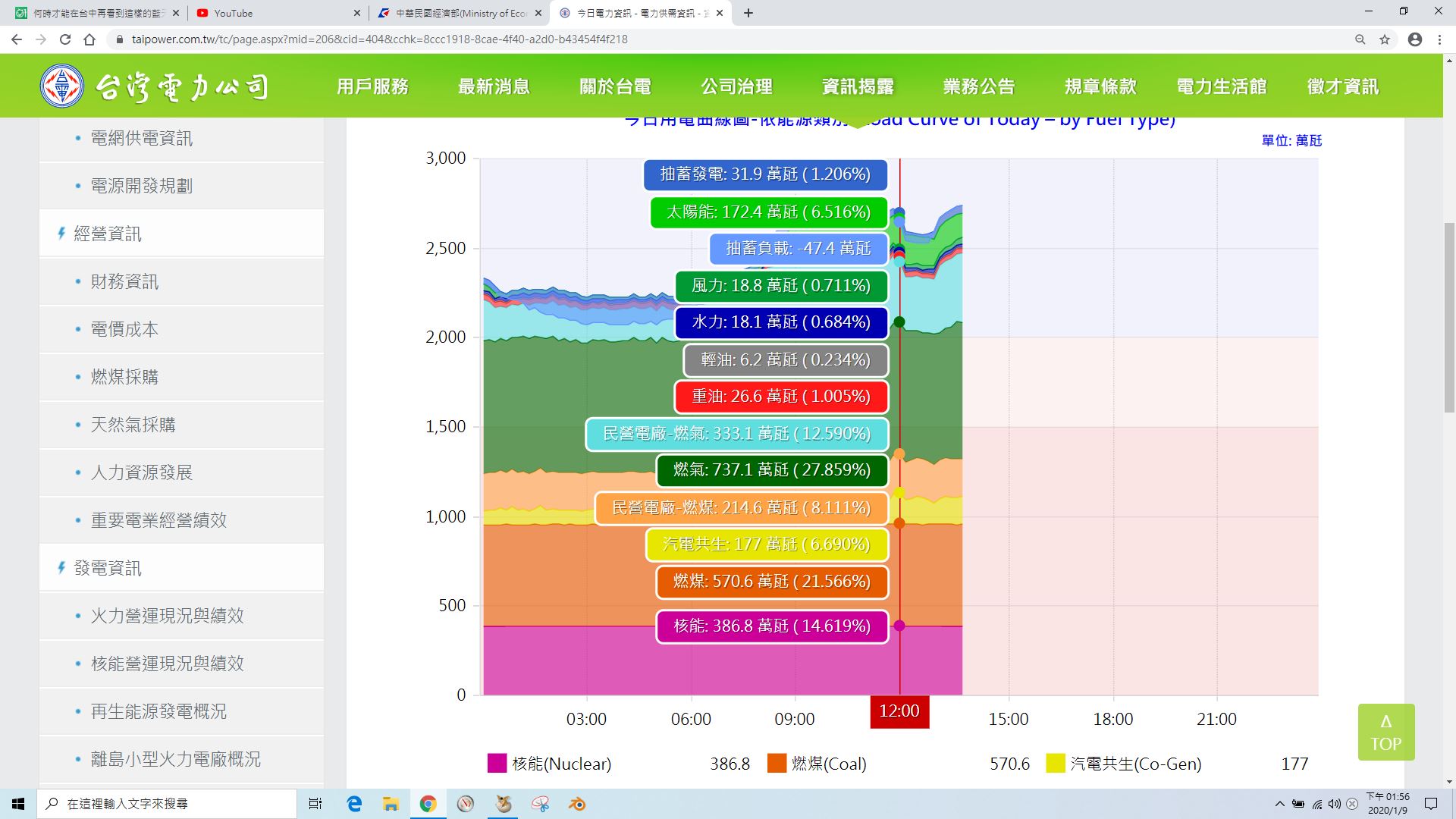Screen dimensions: 1456x819
Task: Open File Explorer from the taskbar
Action: (x=391, y=804)
